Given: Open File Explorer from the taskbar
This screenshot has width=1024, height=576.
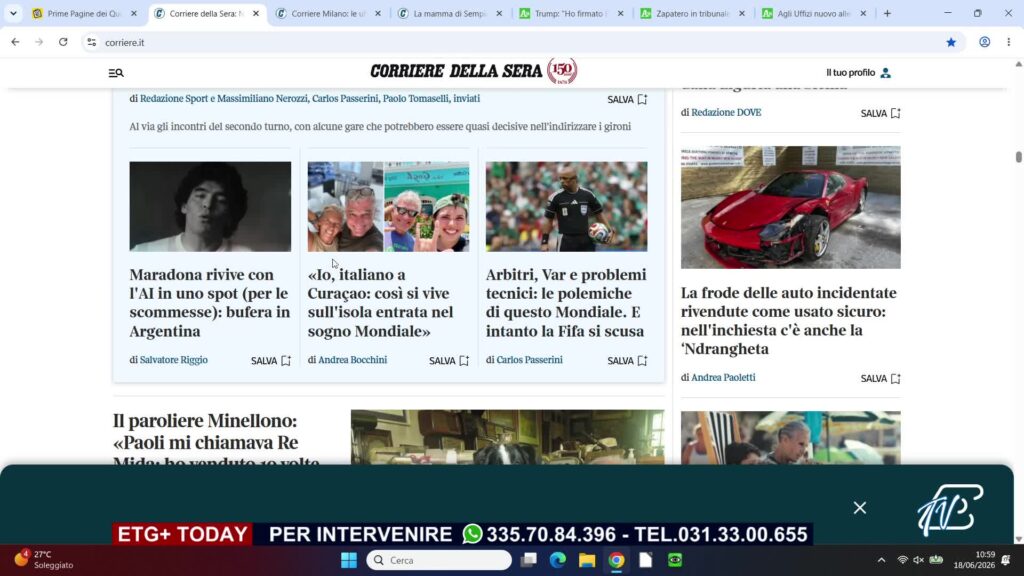Looking at the screenshot, I should [x=587, y=560].
